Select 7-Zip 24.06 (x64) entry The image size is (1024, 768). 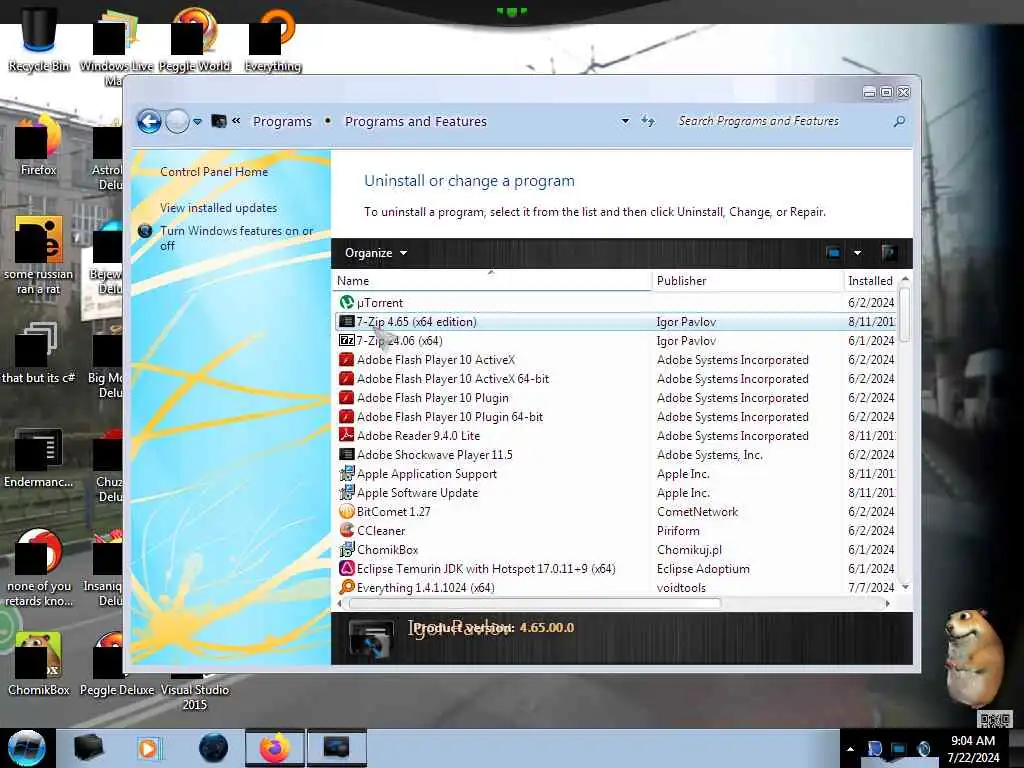(615, 341)
